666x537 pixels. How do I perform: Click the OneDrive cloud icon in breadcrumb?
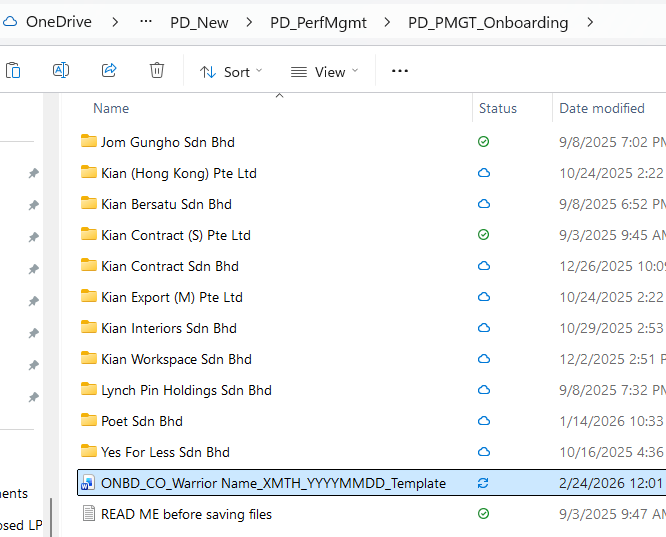click(x=10, y=21)
